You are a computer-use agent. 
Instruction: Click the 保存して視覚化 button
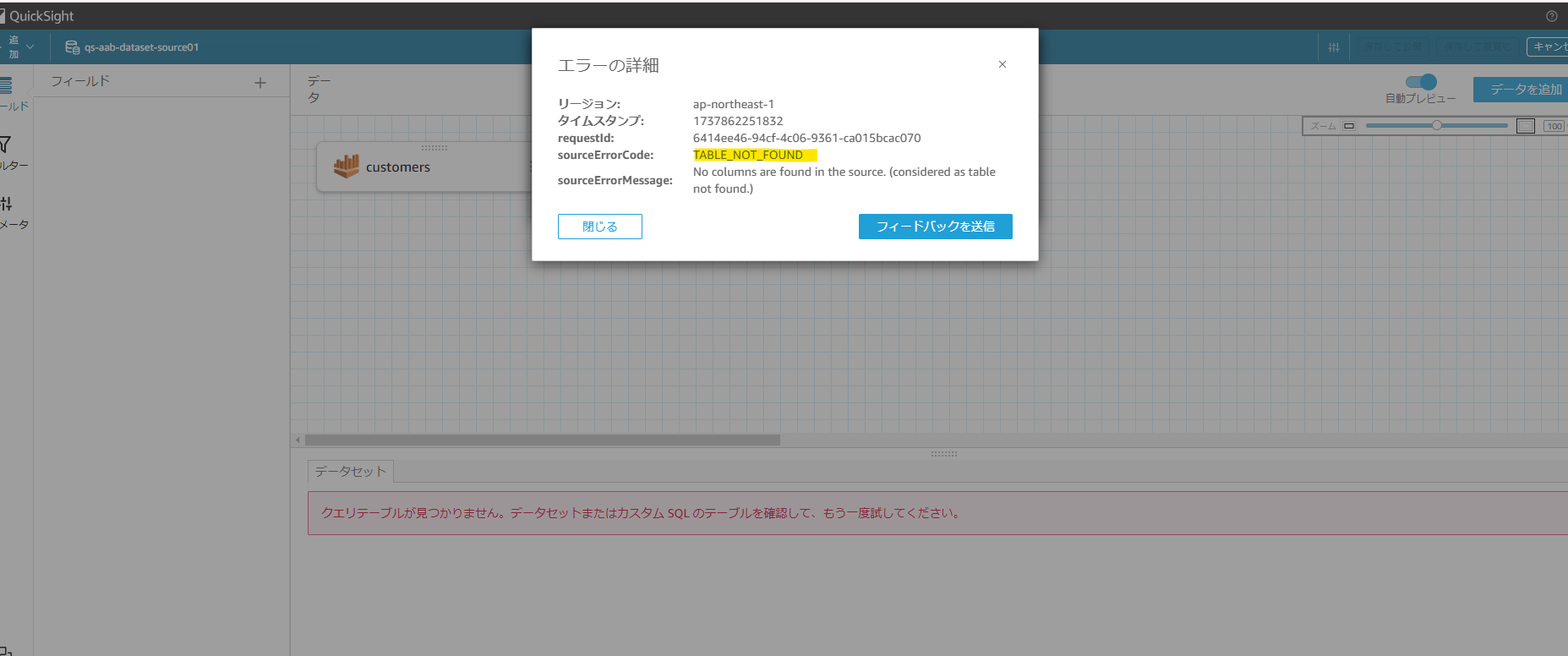click(x=1477, y=47)
